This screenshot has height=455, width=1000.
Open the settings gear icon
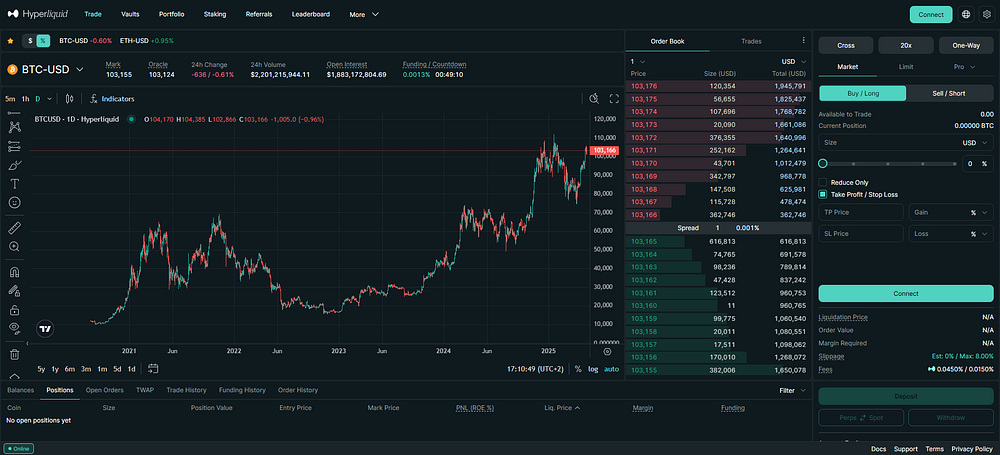pos(986,14)
